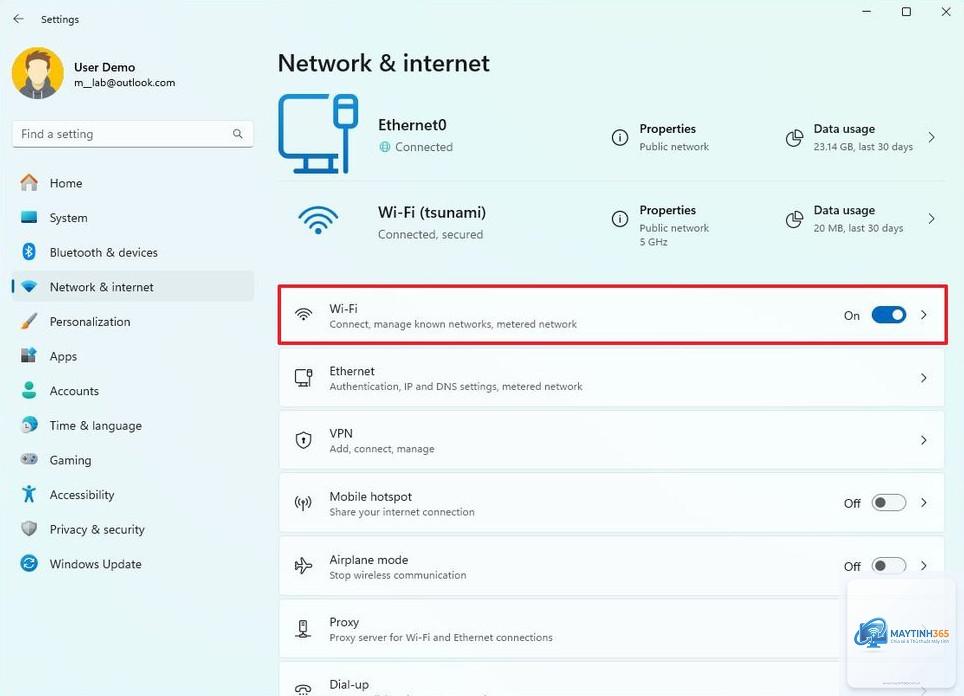
Task: Click the Windows Update refresh icon
Action: tap(29, 563)
